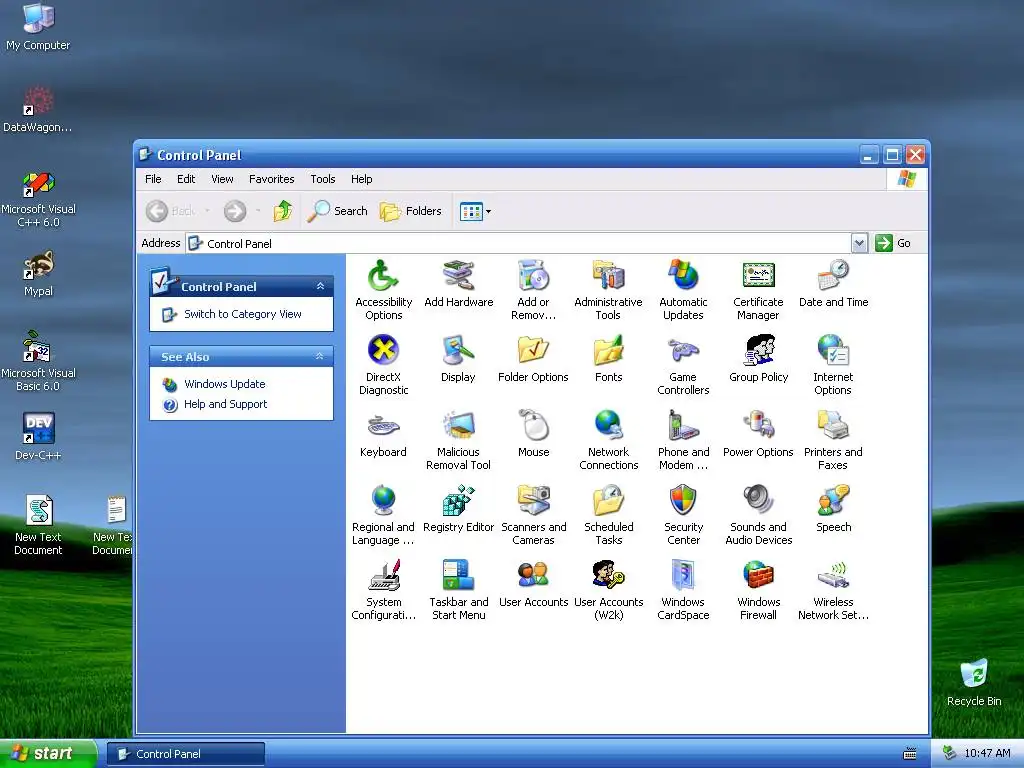Viewport: 1024px width, 768px height.
Task: Open Taskbar and Start Menu properties
Action: point(458,590)
